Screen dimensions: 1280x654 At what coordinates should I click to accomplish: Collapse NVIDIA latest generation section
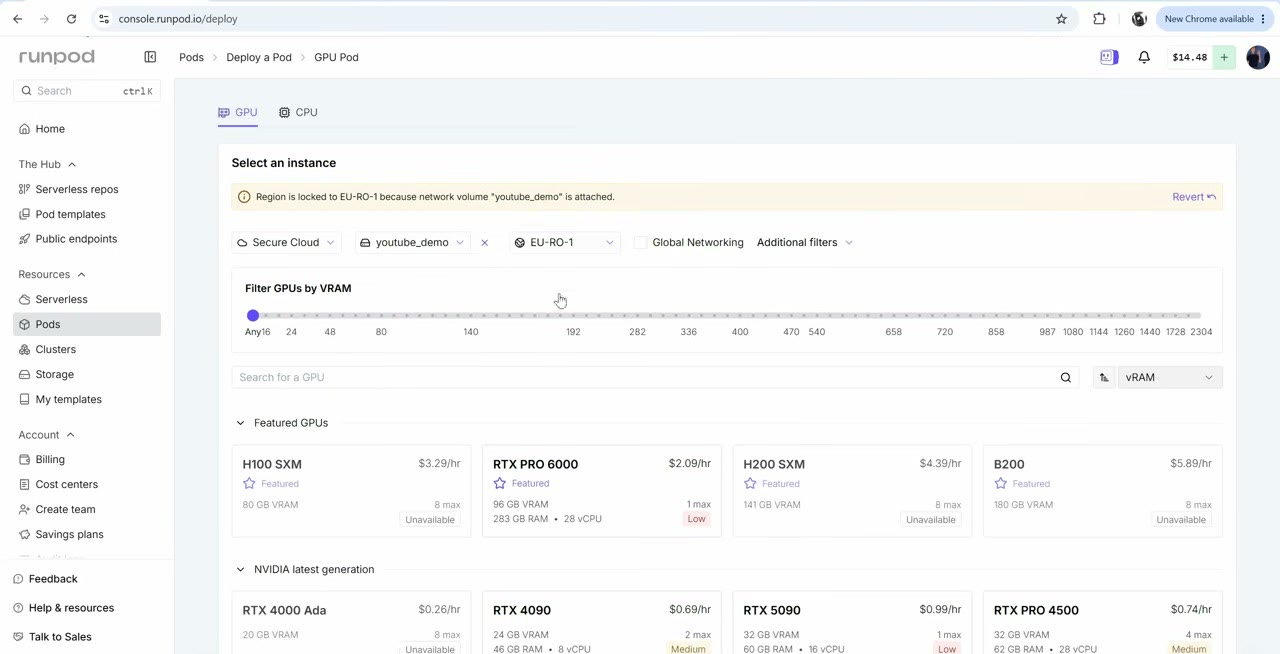click(240, 570)
